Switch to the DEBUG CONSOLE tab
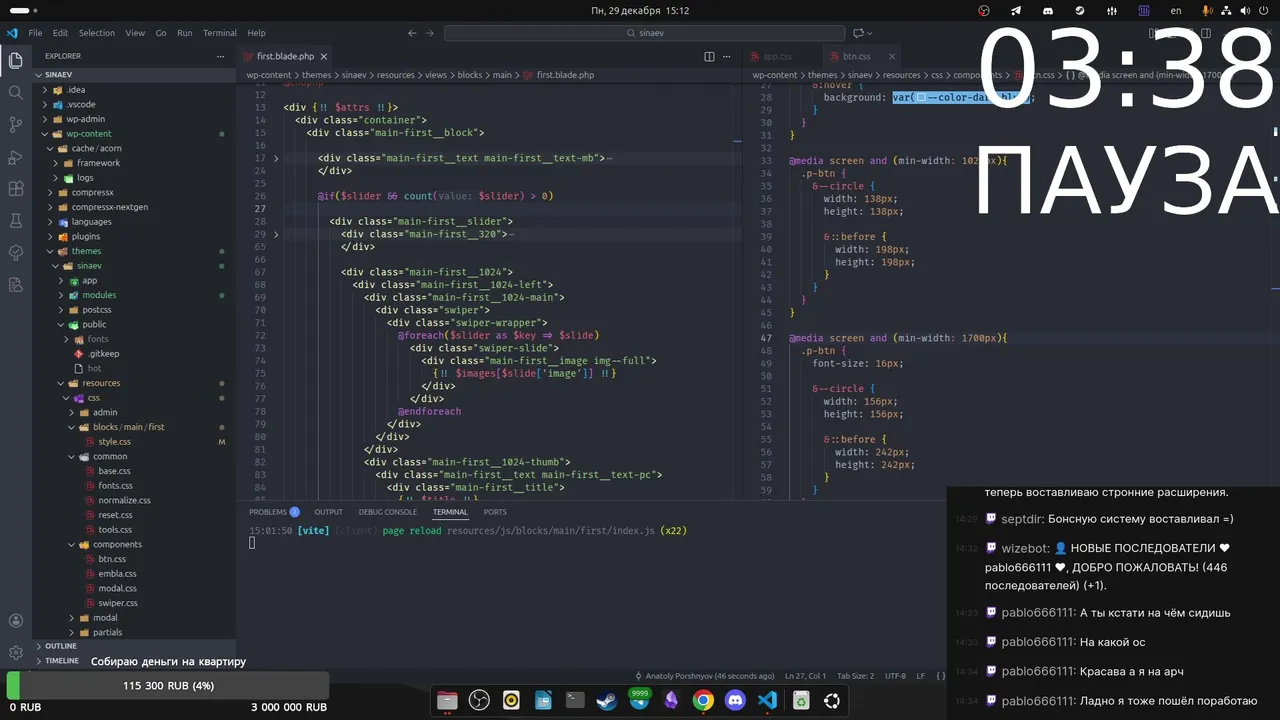This screenshot has width=1280, height=720. coord(388,512)
